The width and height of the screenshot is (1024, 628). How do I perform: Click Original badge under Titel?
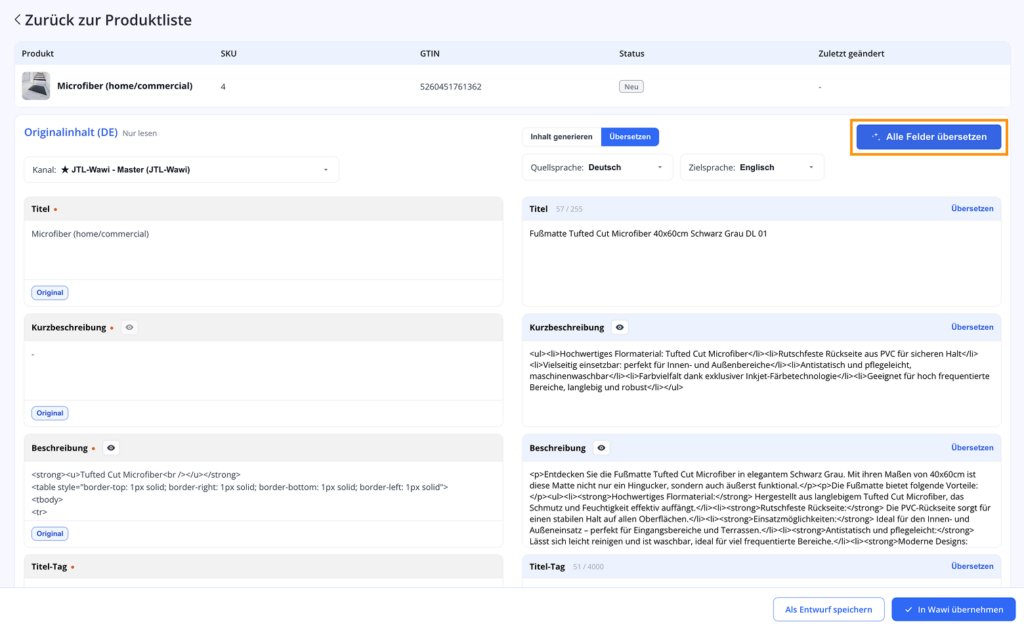pyautogui.click(x=50, y=292)
